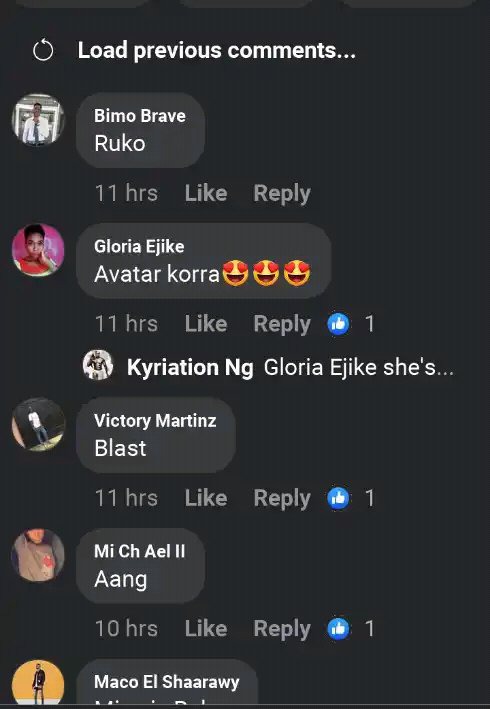
Task: Reply to Gloria Ejike's comment
Action: click(282, 325)
